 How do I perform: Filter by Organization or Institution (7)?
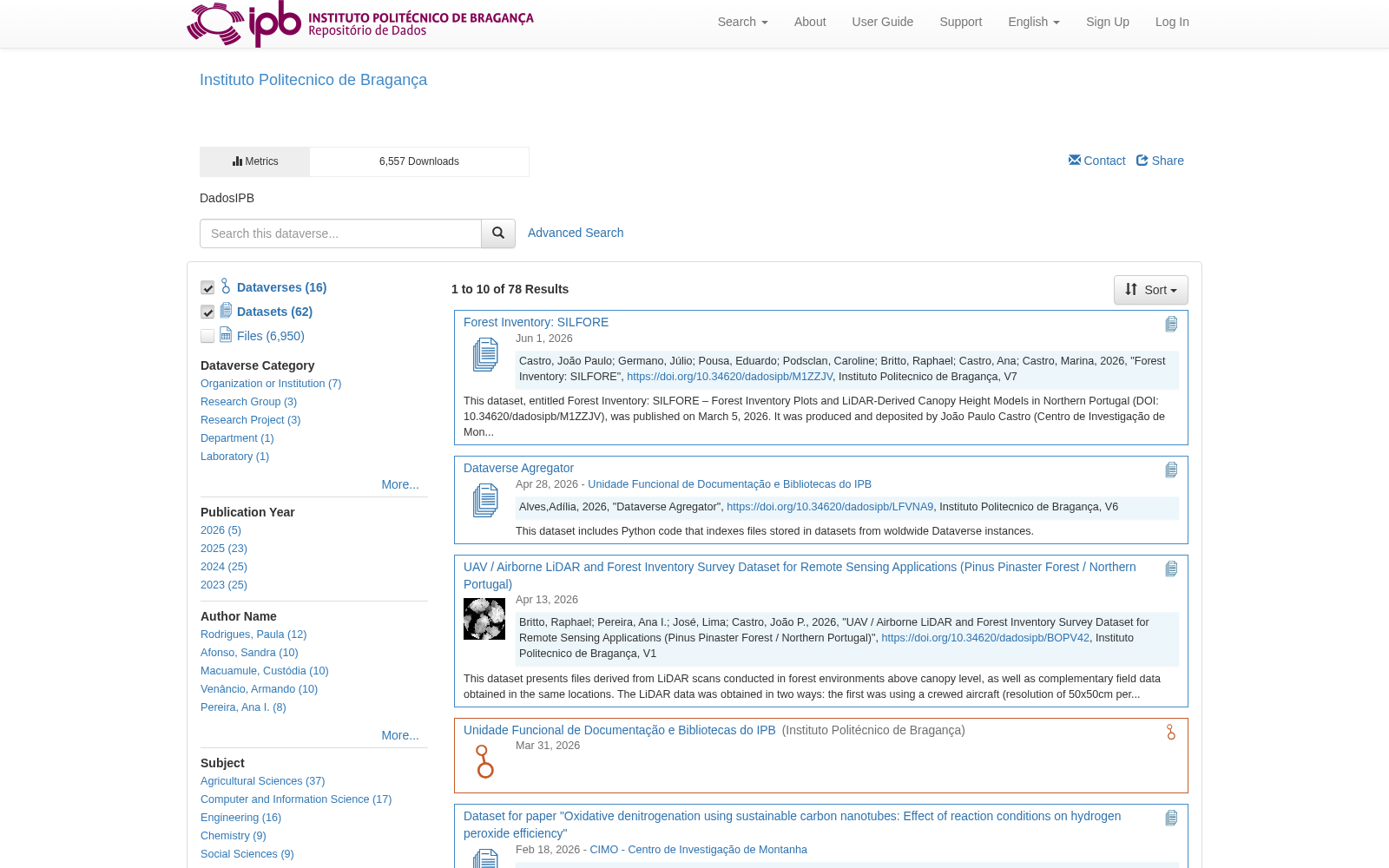(271, 384)
